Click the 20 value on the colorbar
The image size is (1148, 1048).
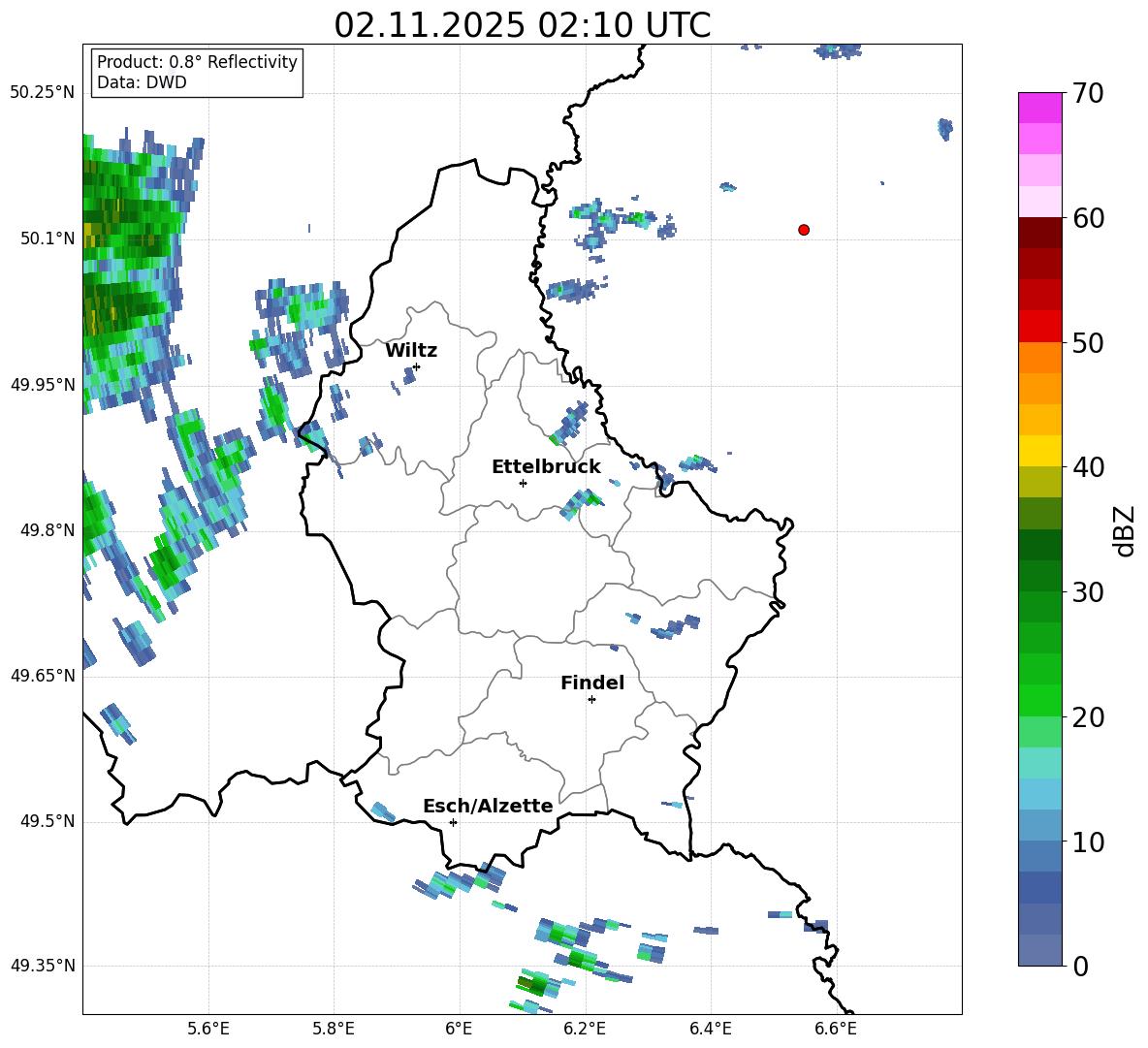click(x=1087, y=717)
